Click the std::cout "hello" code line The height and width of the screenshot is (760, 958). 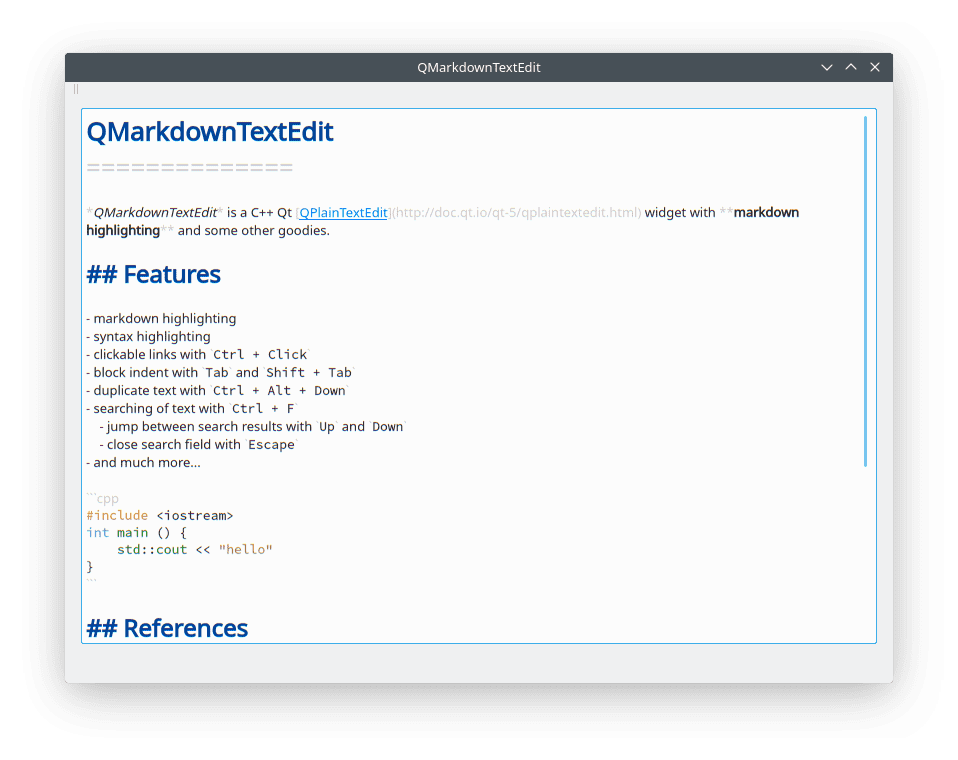[194, 550]
